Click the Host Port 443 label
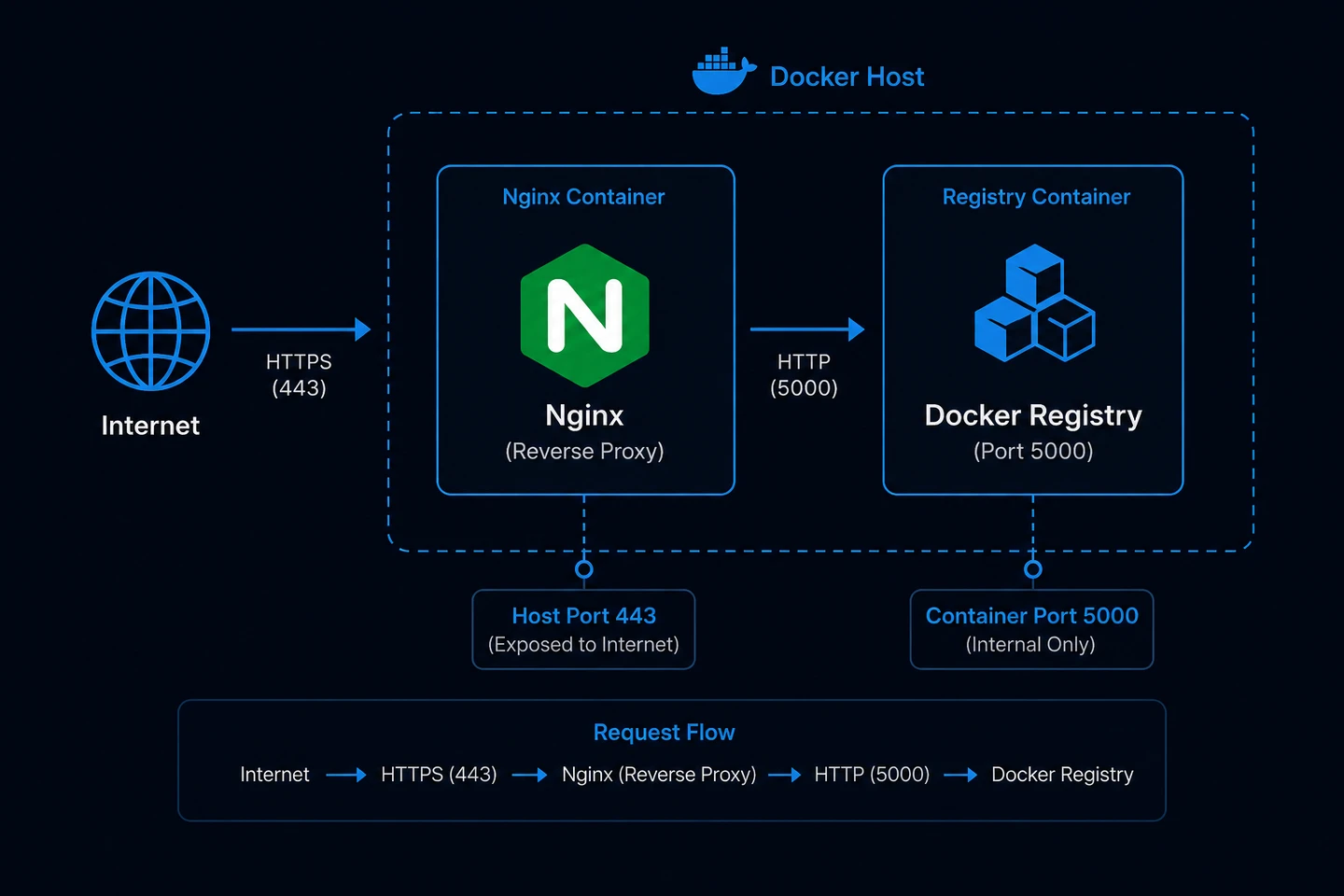The width and height of the screenshot is (1344, 896). point(583,616)
